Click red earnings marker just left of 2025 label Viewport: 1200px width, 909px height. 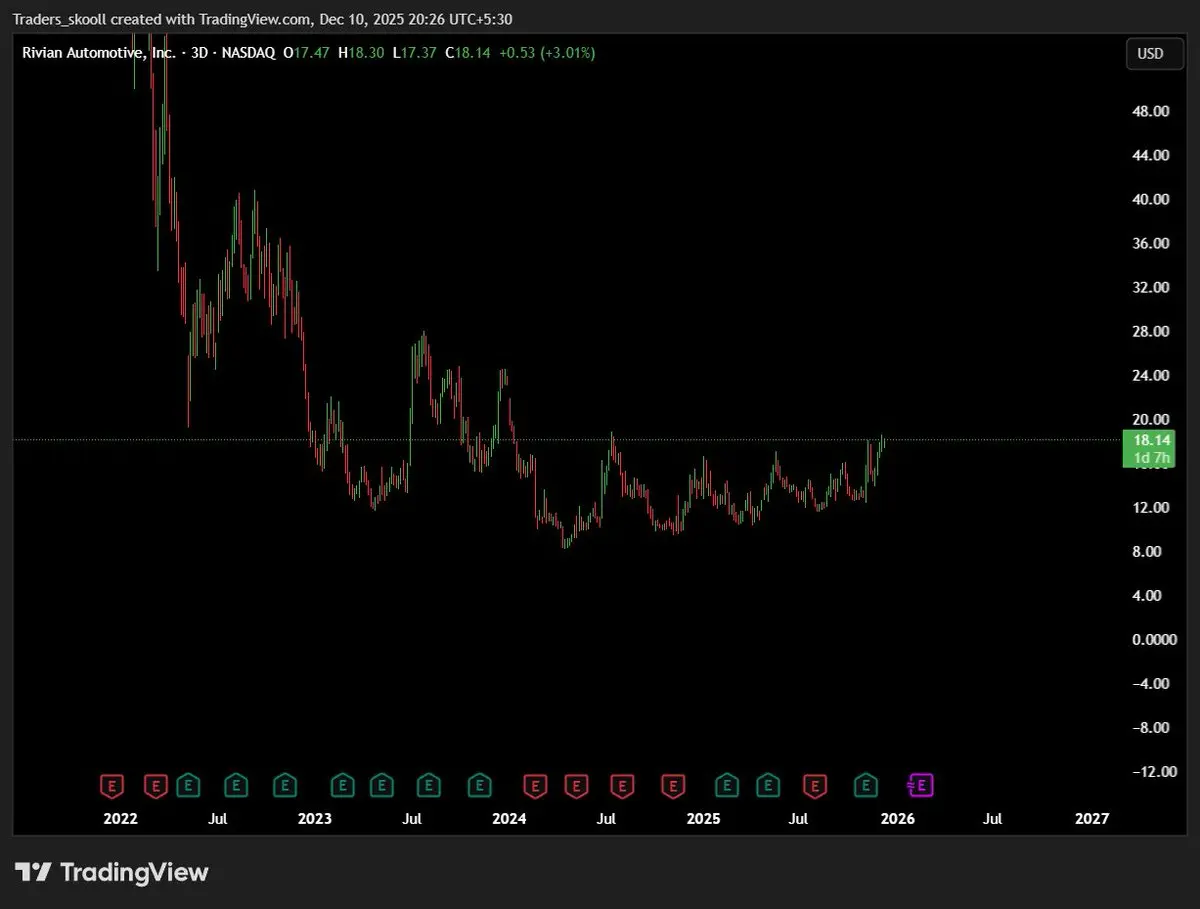(674, 786)
